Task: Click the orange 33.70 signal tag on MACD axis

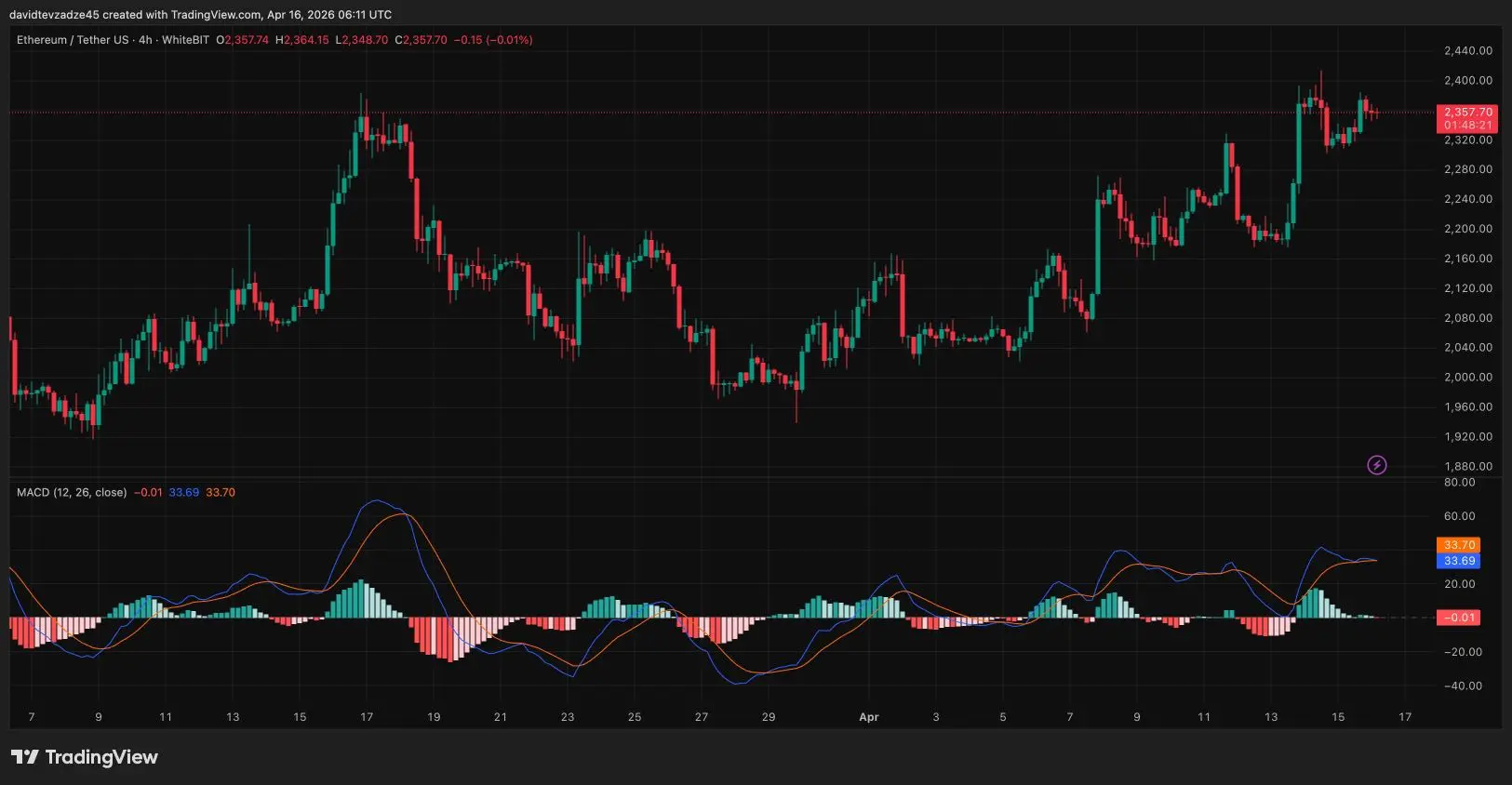Action: point(1459,545)
